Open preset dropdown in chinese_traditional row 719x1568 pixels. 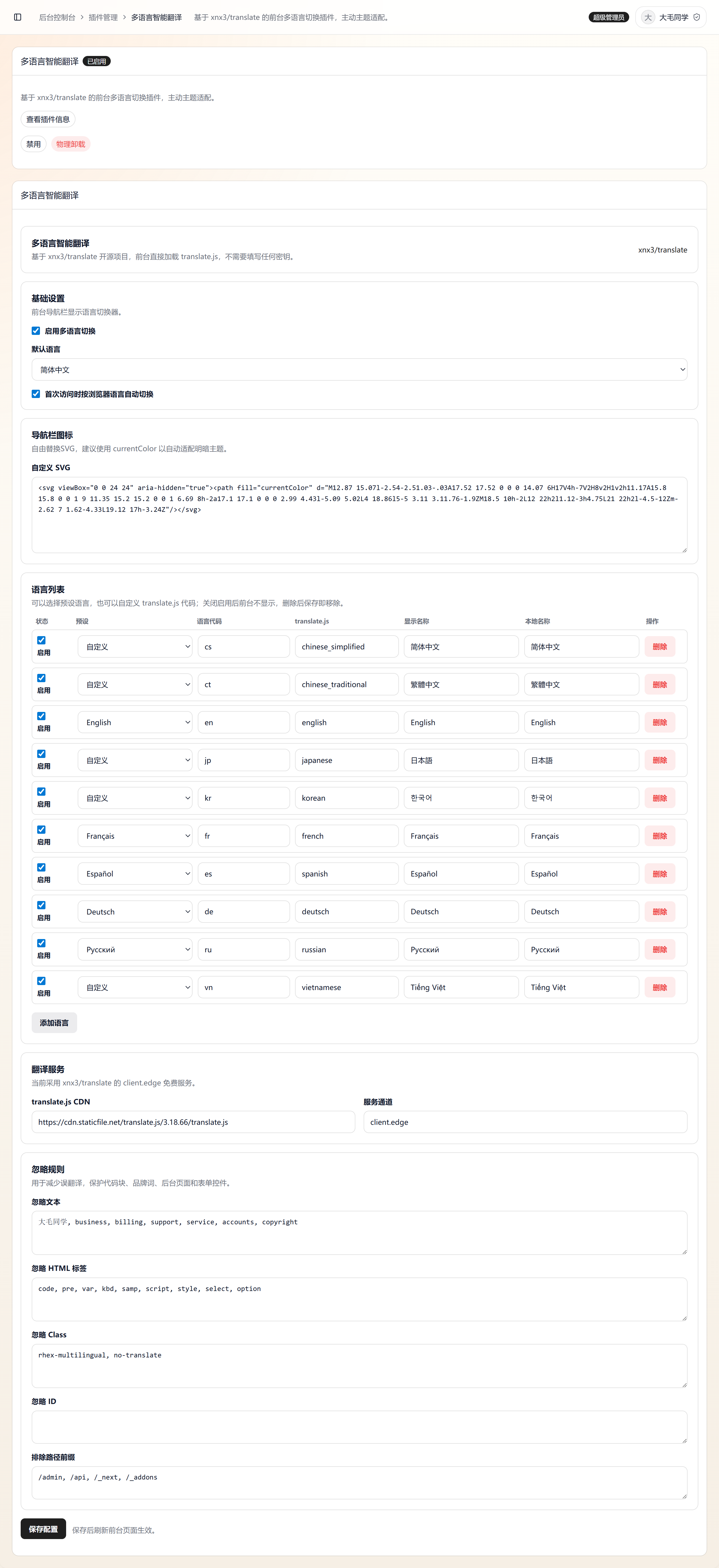(x=135, y=684)
